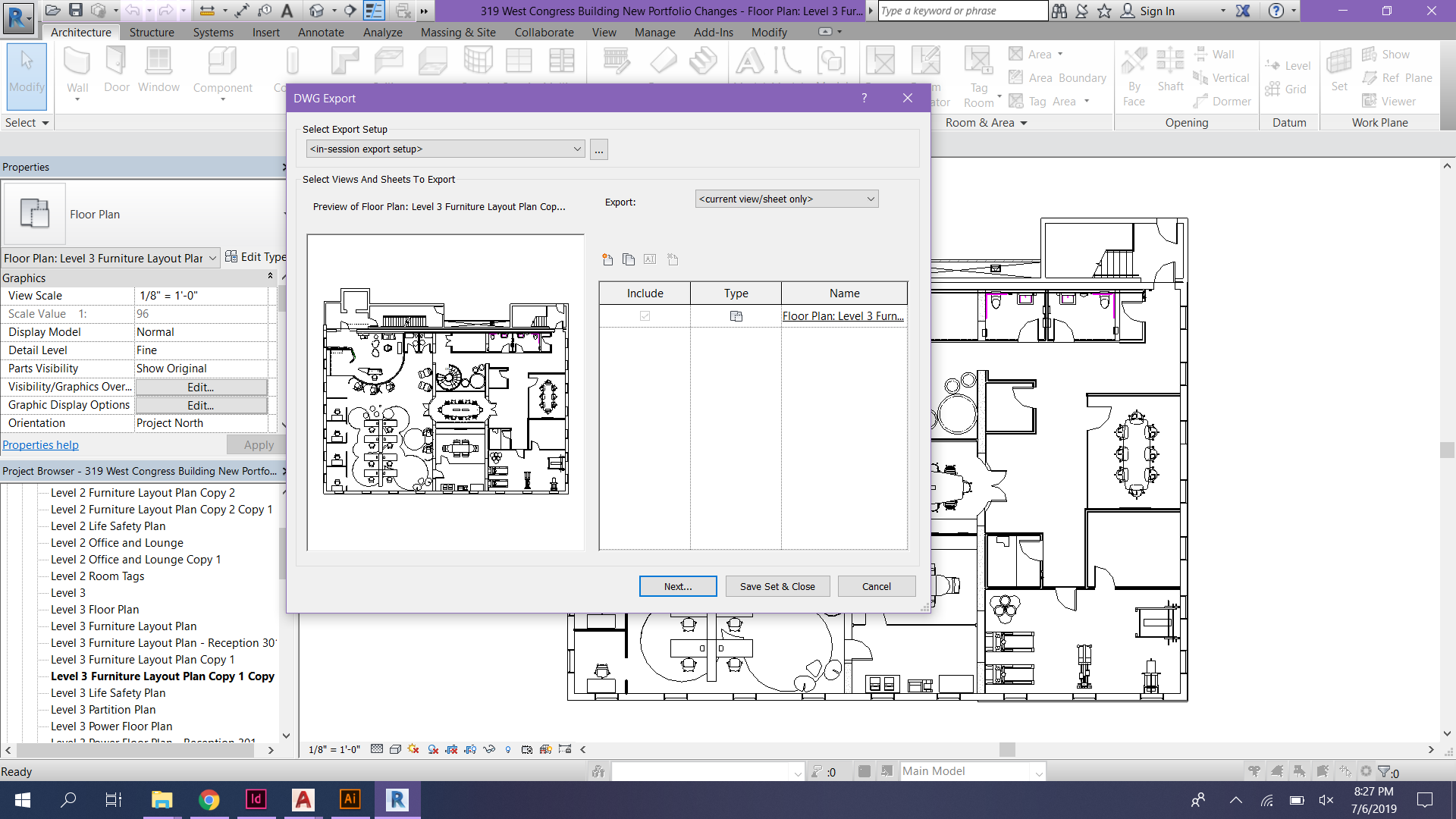The height and width of the screenshot is (819, 1456).
Task: Click the Export Setup ellipsis button
Action: (598, 150)
